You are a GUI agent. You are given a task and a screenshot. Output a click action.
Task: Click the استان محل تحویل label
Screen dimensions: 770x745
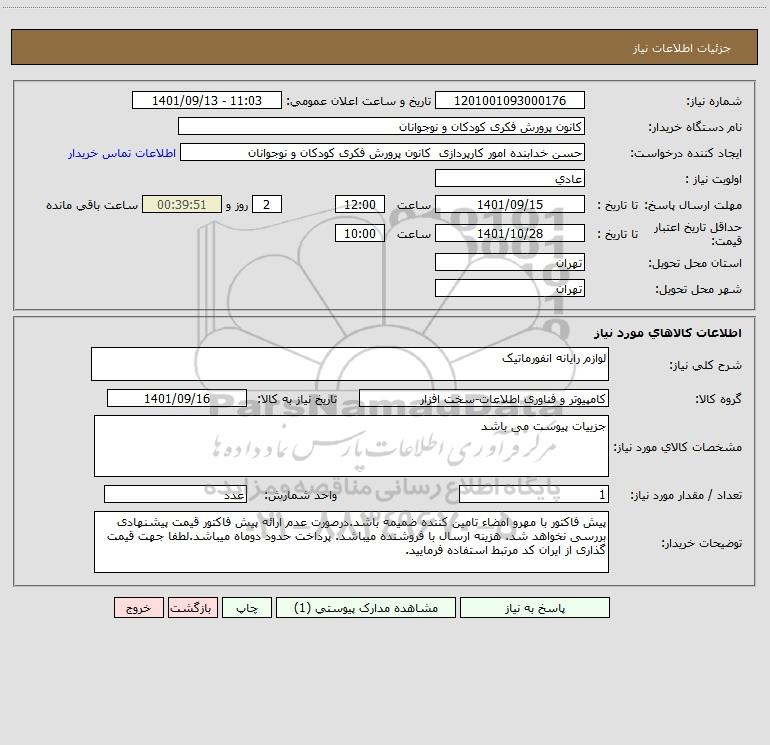695,263
